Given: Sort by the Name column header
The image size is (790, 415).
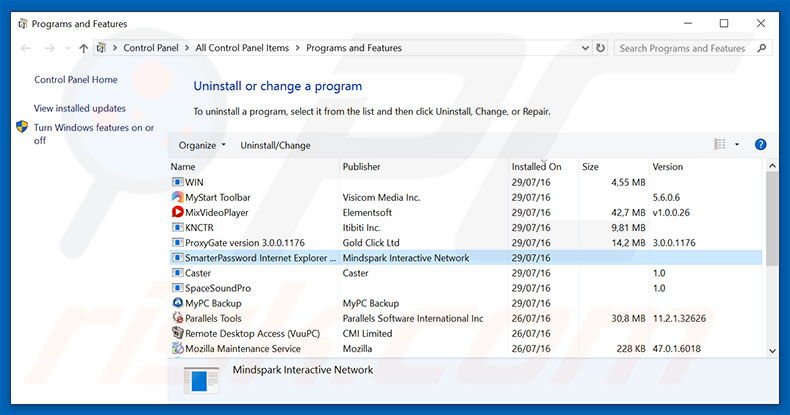Looking at the screenshot, I should [183, 167].
